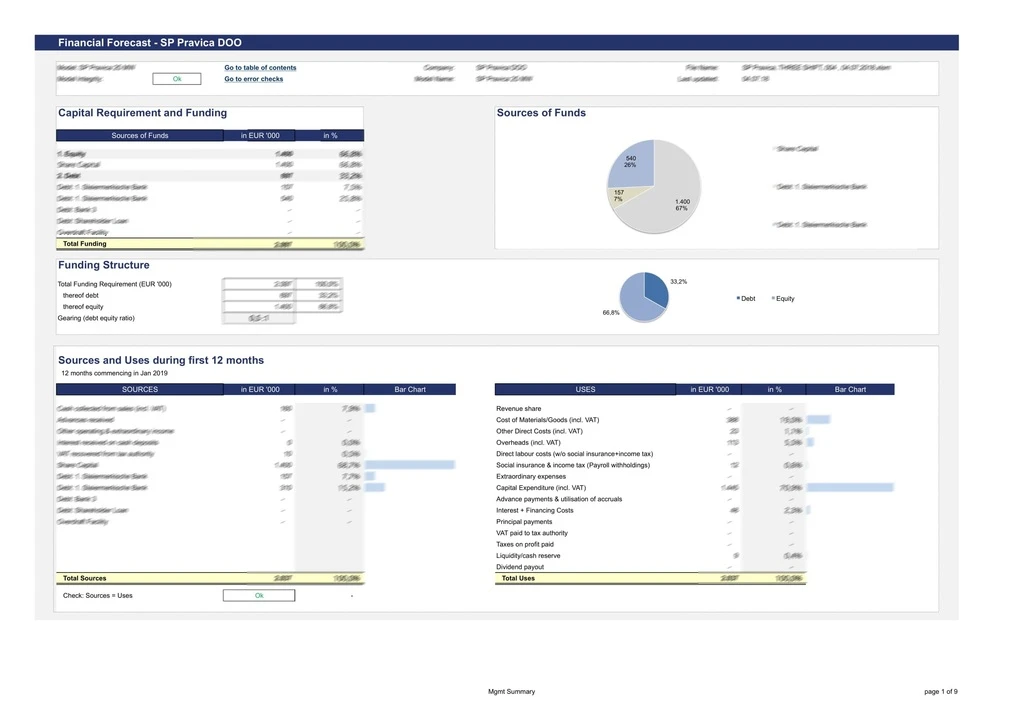Select the 'Total Funding' row label
1024x724 pixels.
[x=84, y=244]
